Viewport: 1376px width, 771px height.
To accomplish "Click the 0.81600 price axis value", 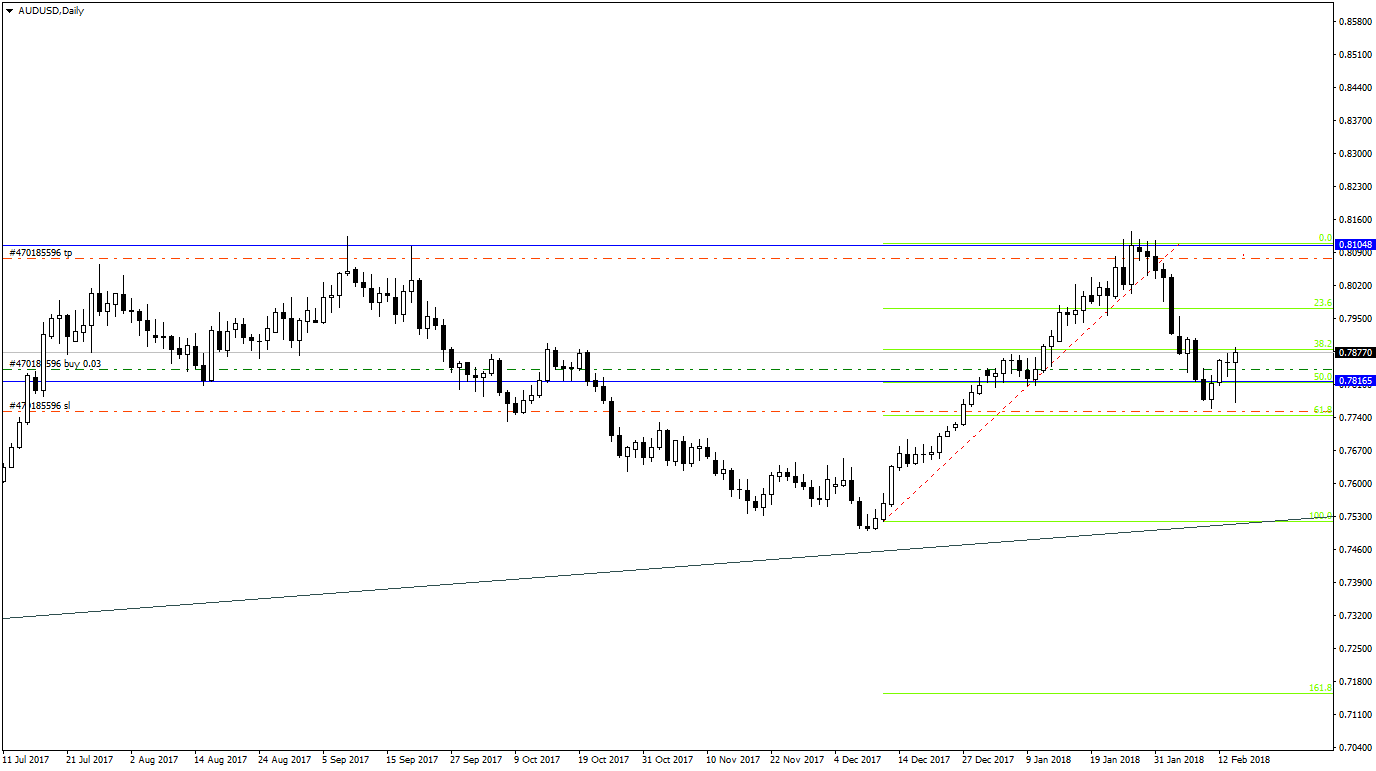I will pos(1354,219).
